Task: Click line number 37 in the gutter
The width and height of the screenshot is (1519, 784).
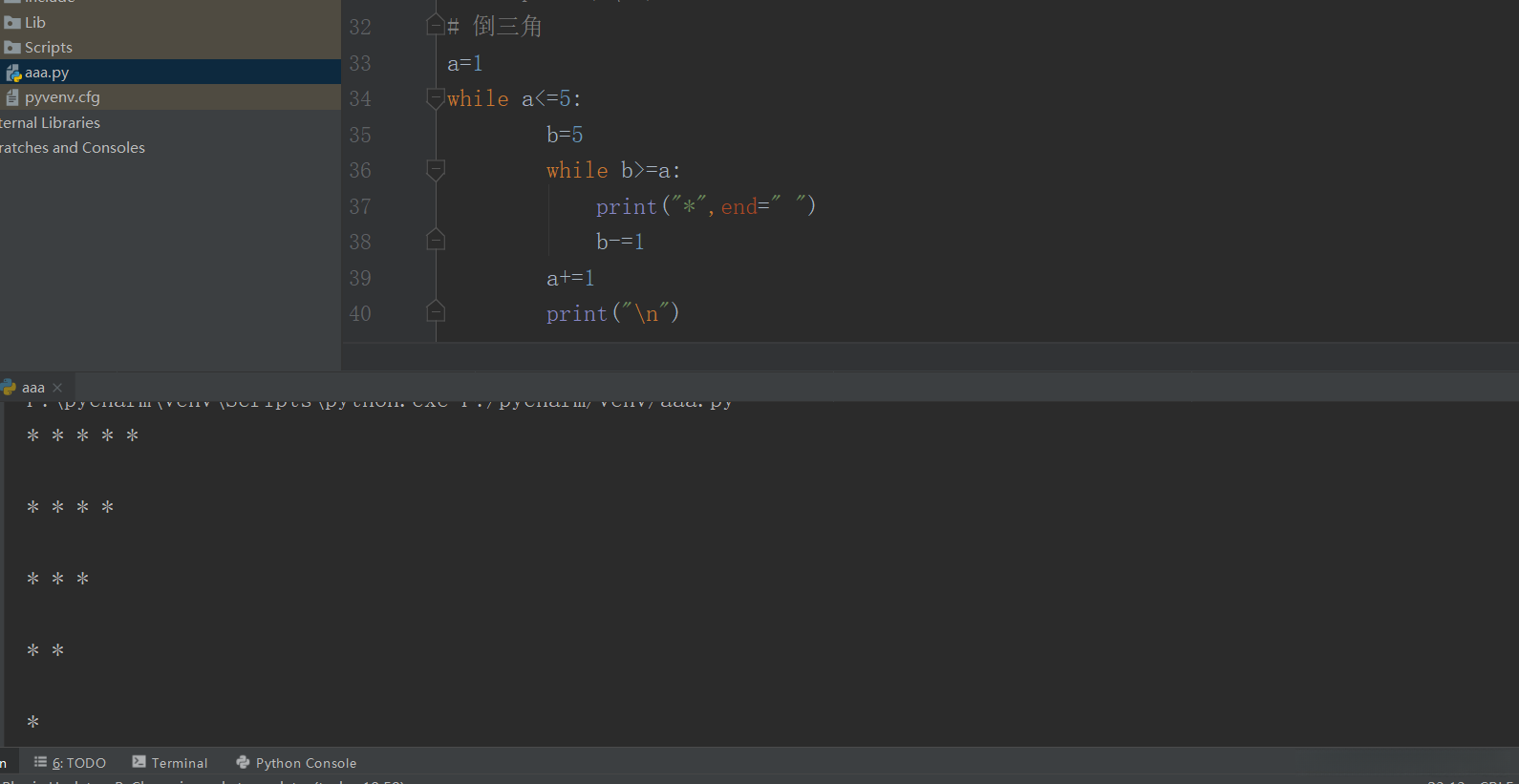Action: [360, 206]
